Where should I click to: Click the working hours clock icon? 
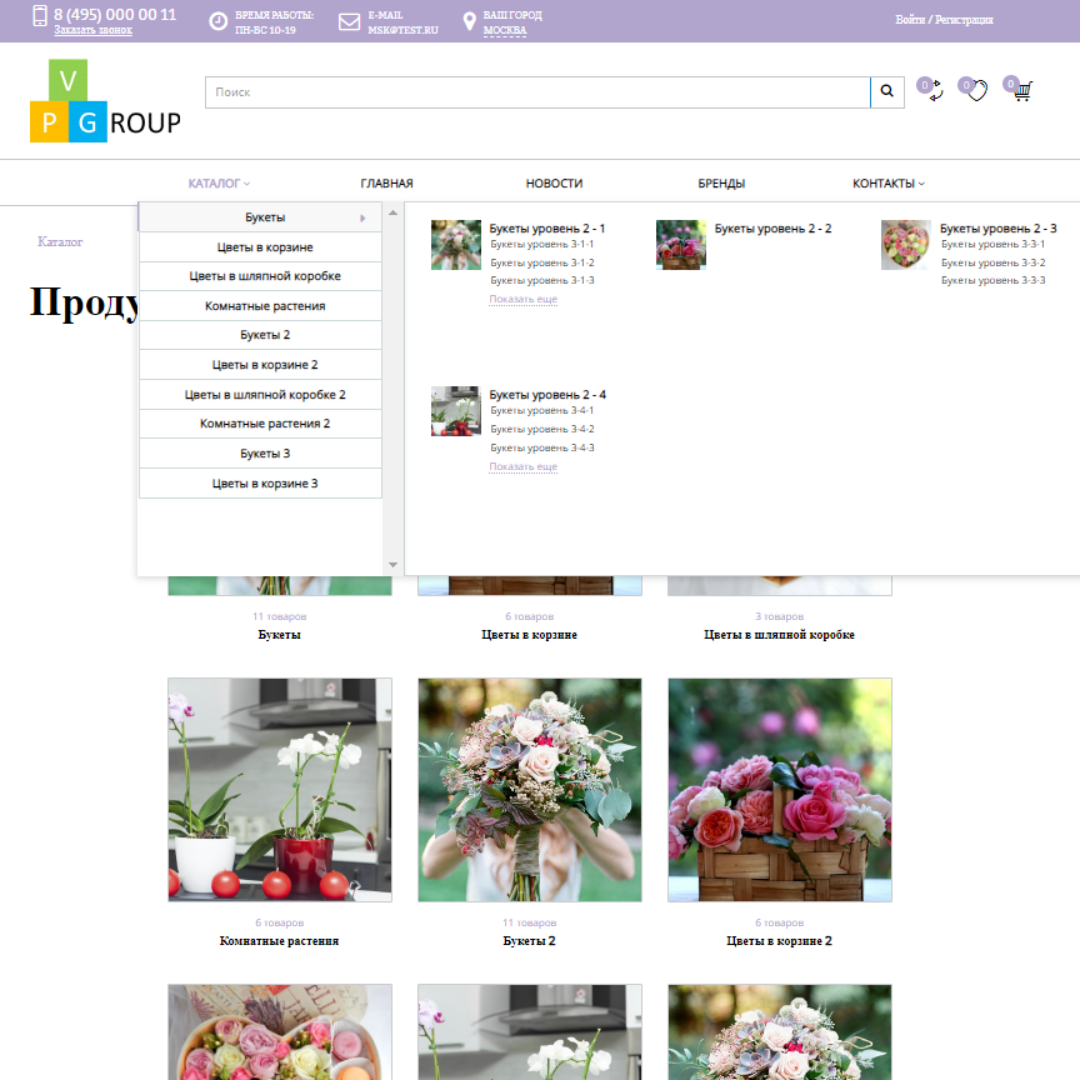(218, 22)
